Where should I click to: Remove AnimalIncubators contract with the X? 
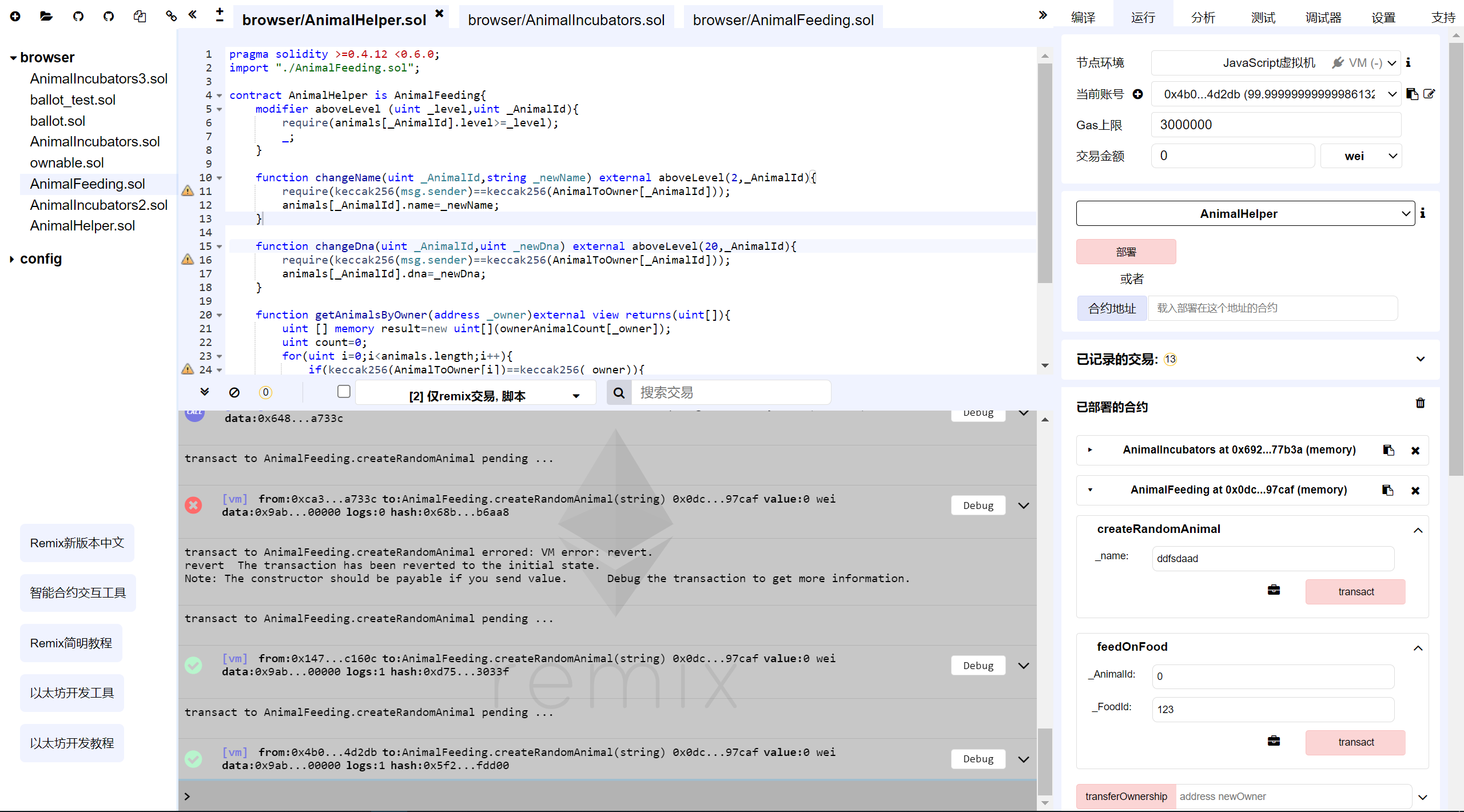click(1416, 450)
